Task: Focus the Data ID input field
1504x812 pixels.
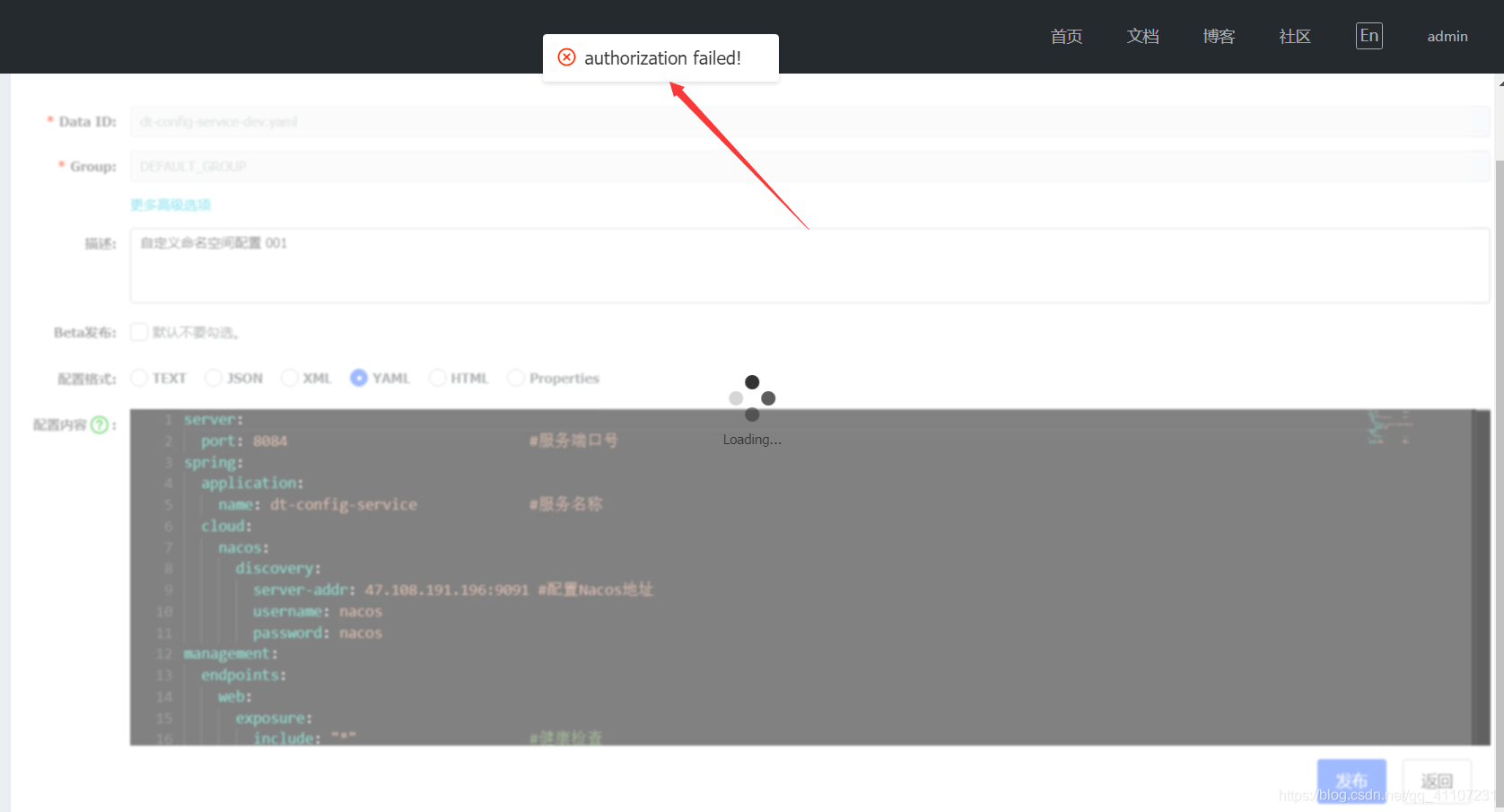Action: [809, 121]
